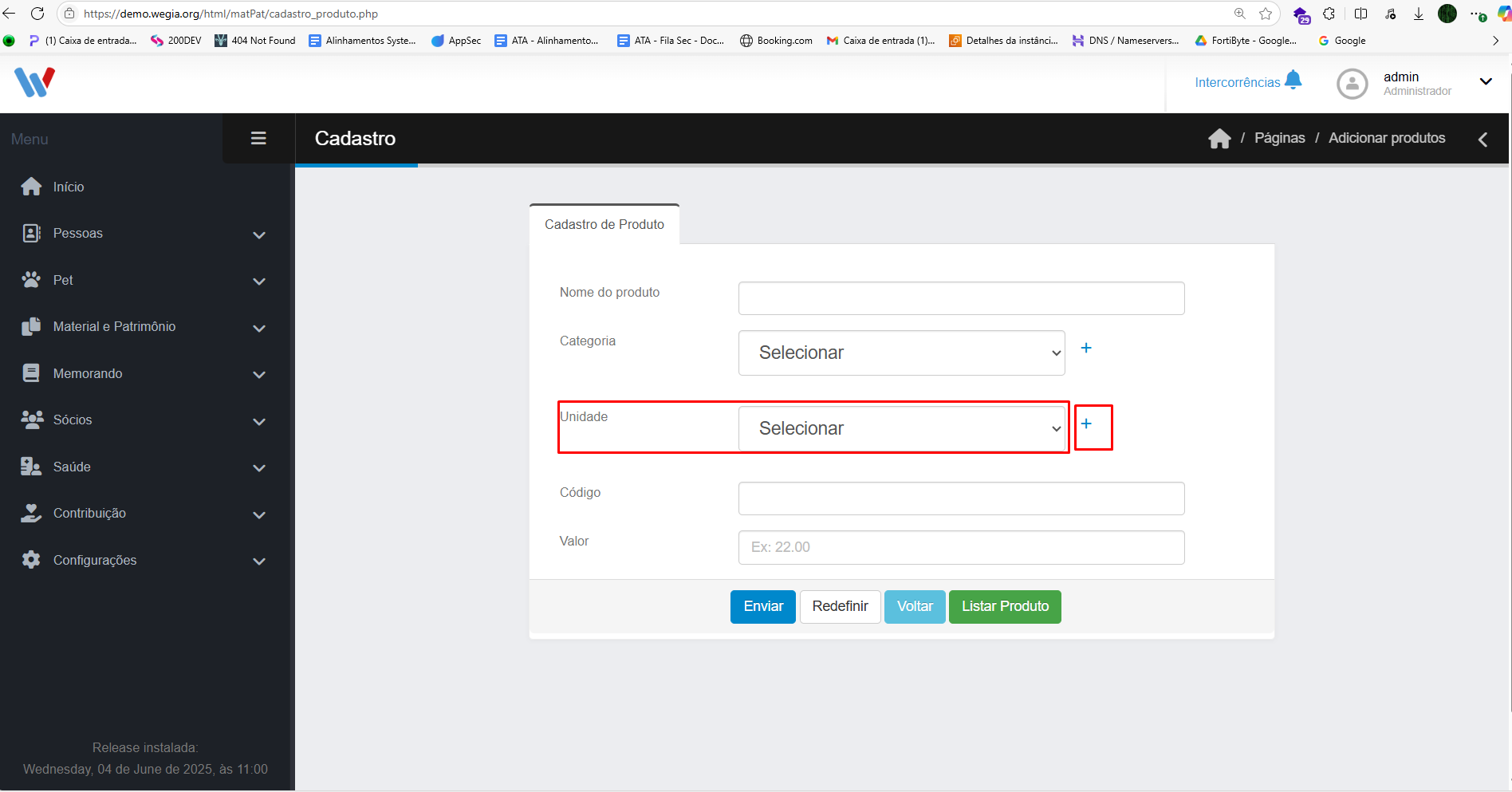Click the Páginas breadcrumb link
Viewport: 1512px width, 792px height.
pyautogui.click(x=1279, y=138)
